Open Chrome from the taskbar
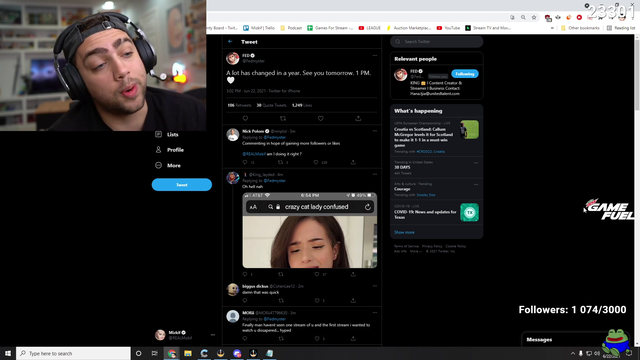The image size is (640, 360). (172, 353)
